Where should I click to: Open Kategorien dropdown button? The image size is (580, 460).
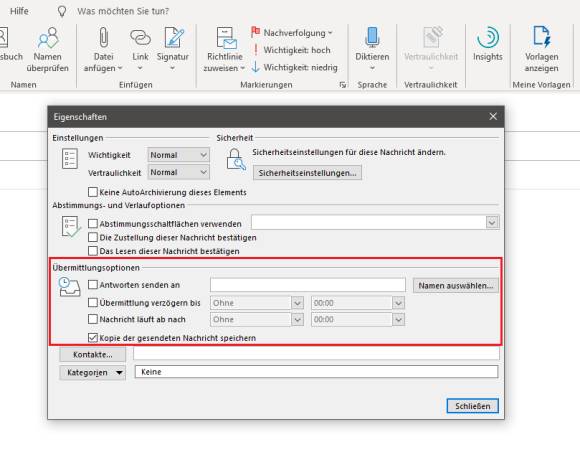92,372
